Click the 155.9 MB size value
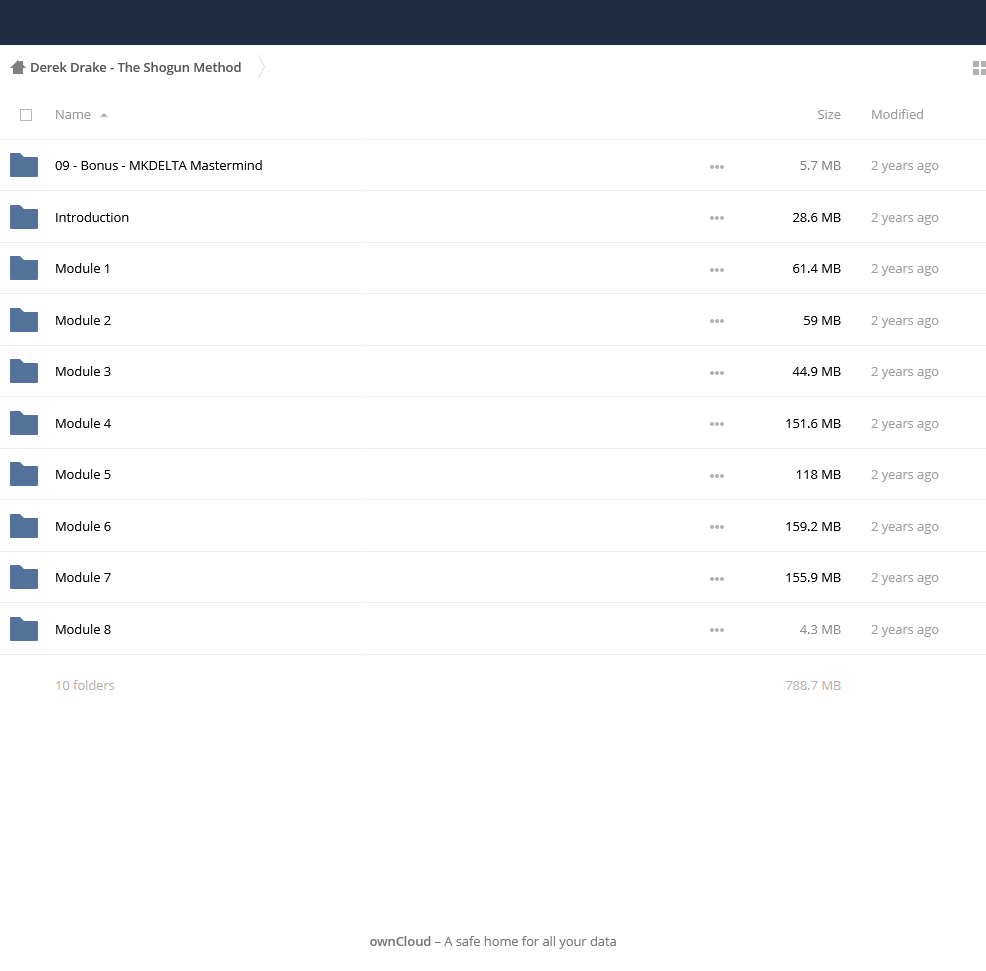Viewport: 986px width, 971px height. (813, 578)
